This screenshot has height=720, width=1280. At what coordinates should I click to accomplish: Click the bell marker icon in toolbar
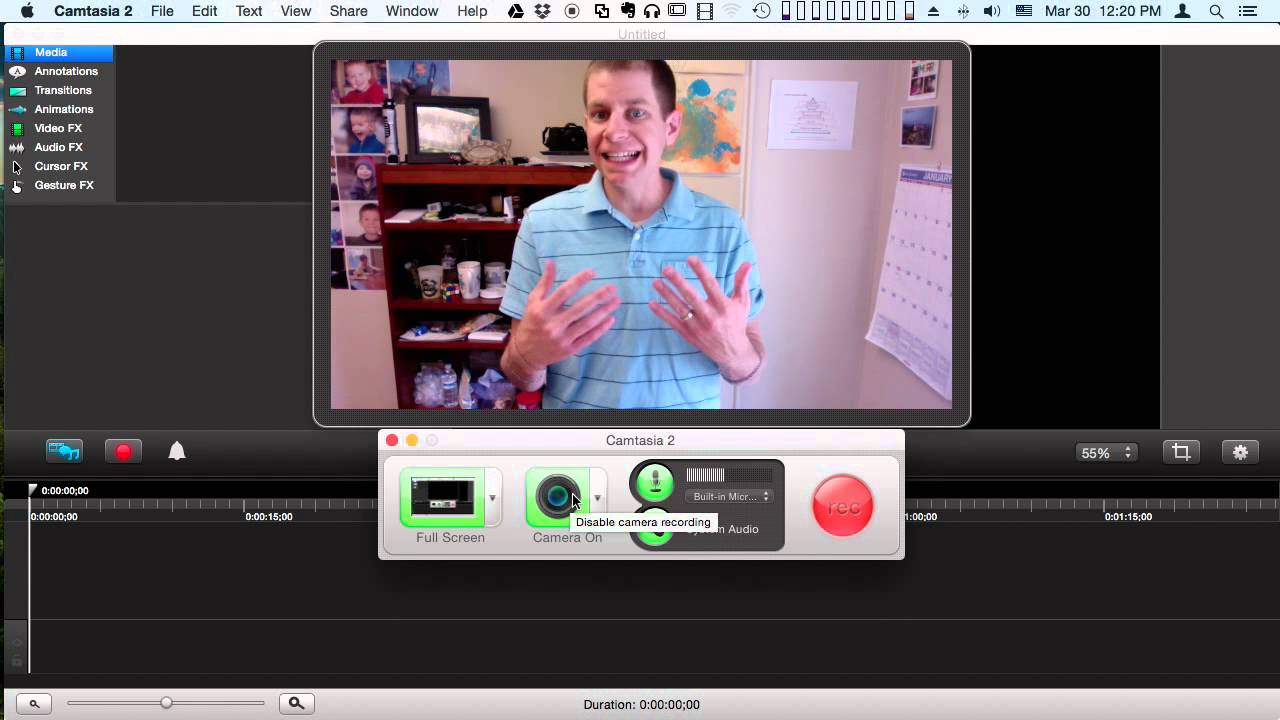coord(177,451)
